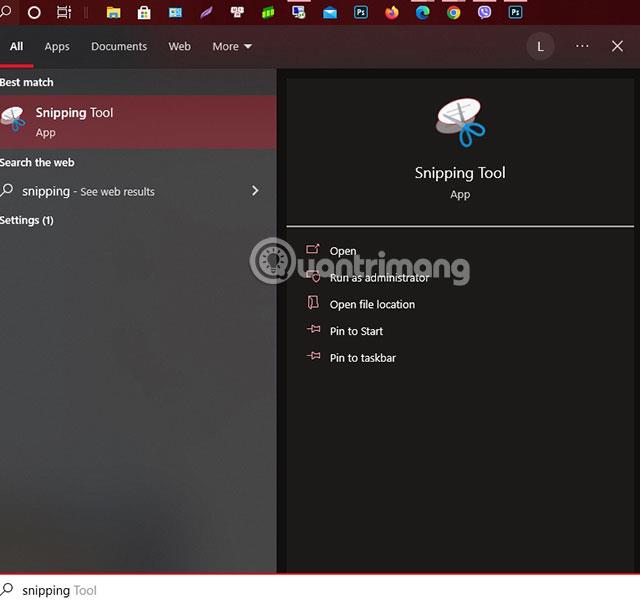Viewport: 640px width, 604px height.
Task: Switch to the Apps search tab
Action: 57,47
